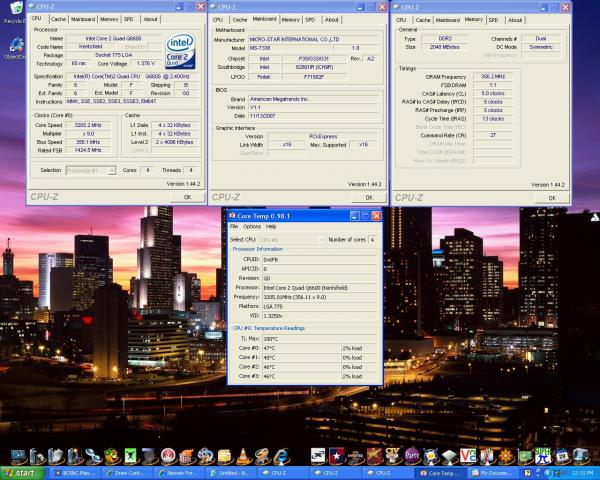Open the Help menu in Core Temp
The image size is (600, 480).
click(x=271, y=227)
